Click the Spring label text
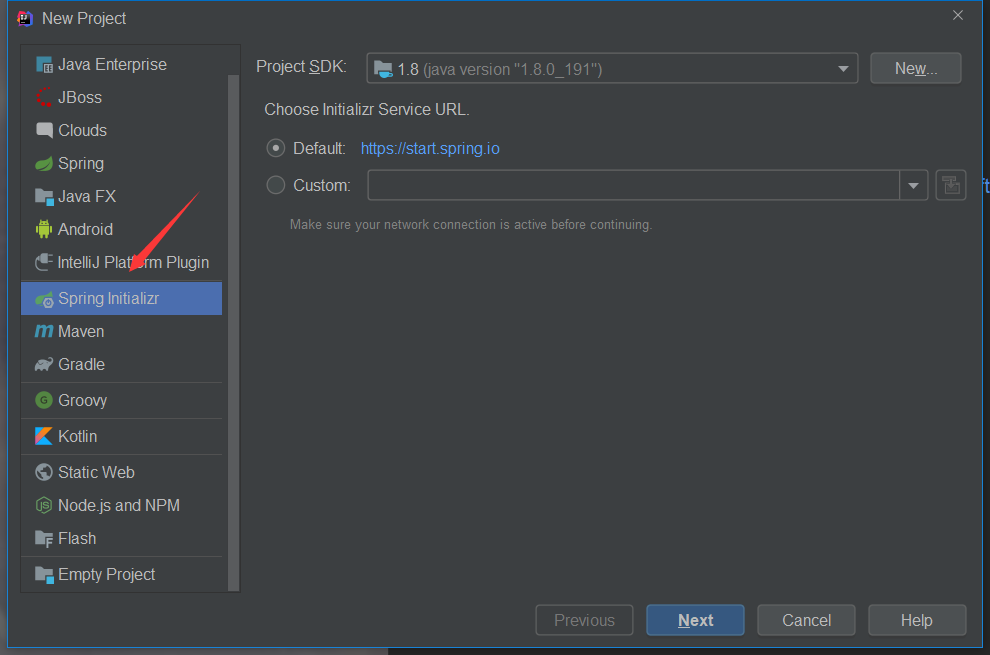Image resolution: width=990 pixels, height=655 pixels. point(81,164)
